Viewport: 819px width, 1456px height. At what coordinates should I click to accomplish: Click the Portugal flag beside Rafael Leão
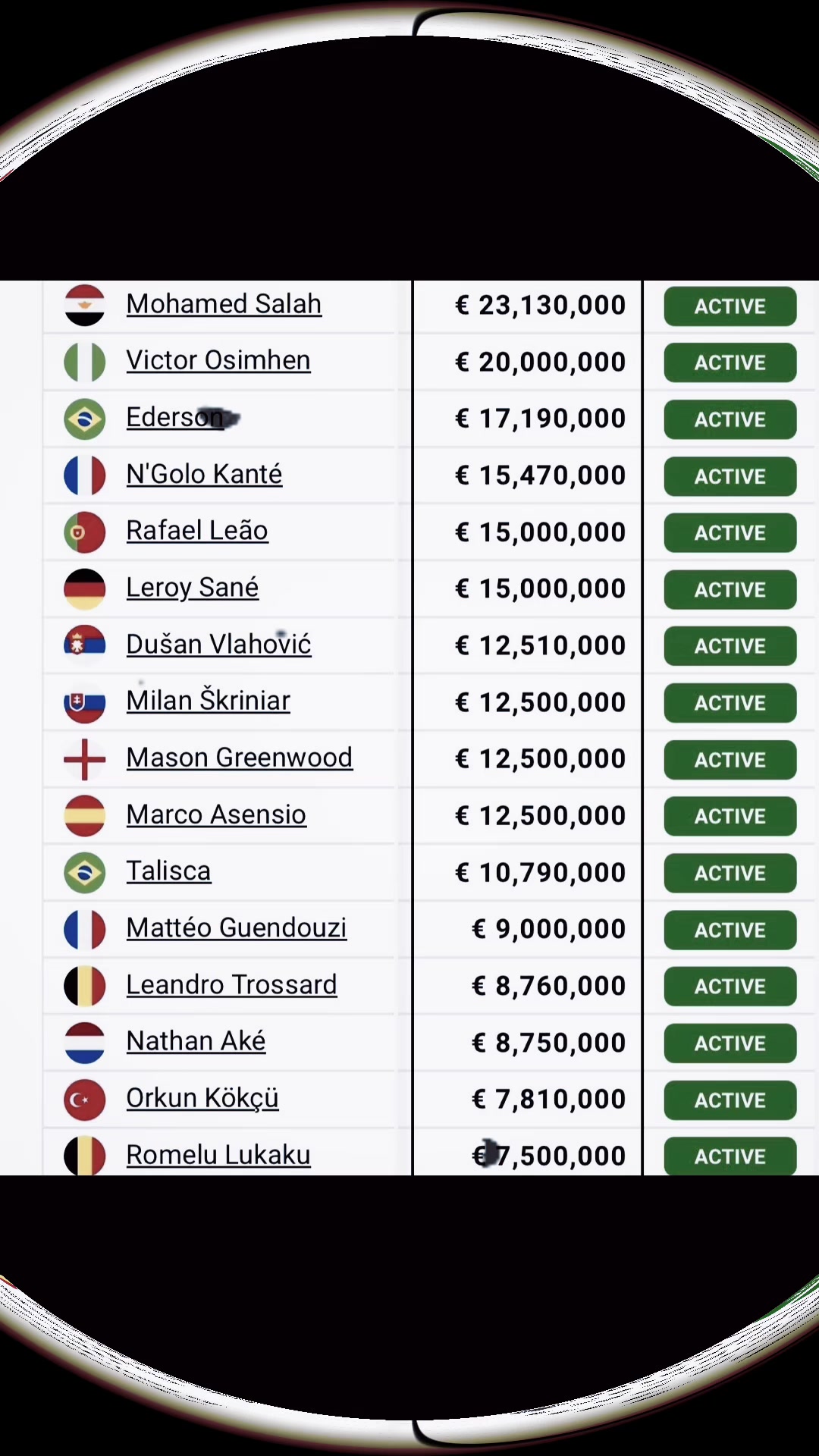pos(84,532)
